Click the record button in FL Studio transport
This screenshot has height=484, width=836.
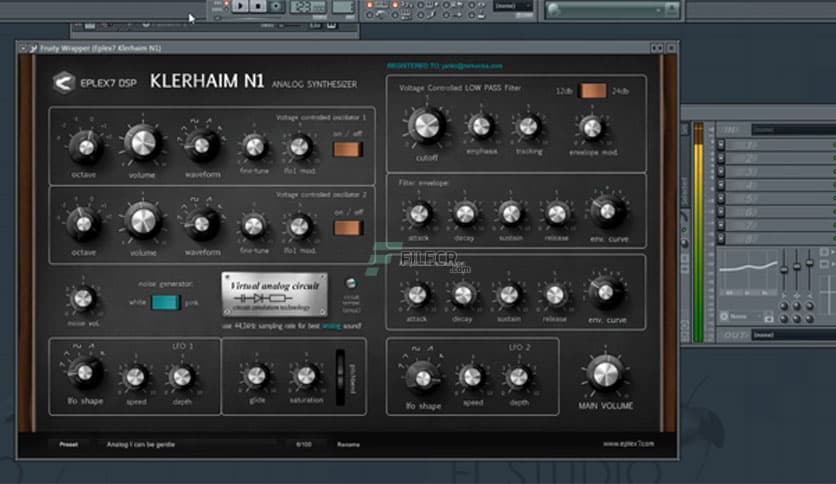pyautogui.click(x=276, y=6)
